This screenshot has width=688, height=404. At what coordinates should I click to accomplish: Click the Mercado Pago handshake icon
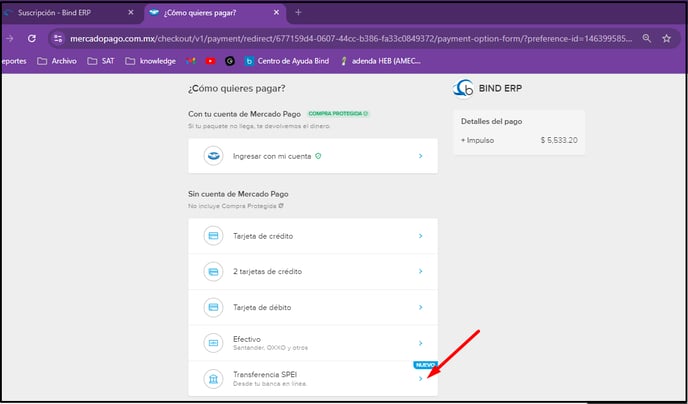[214, 156]
